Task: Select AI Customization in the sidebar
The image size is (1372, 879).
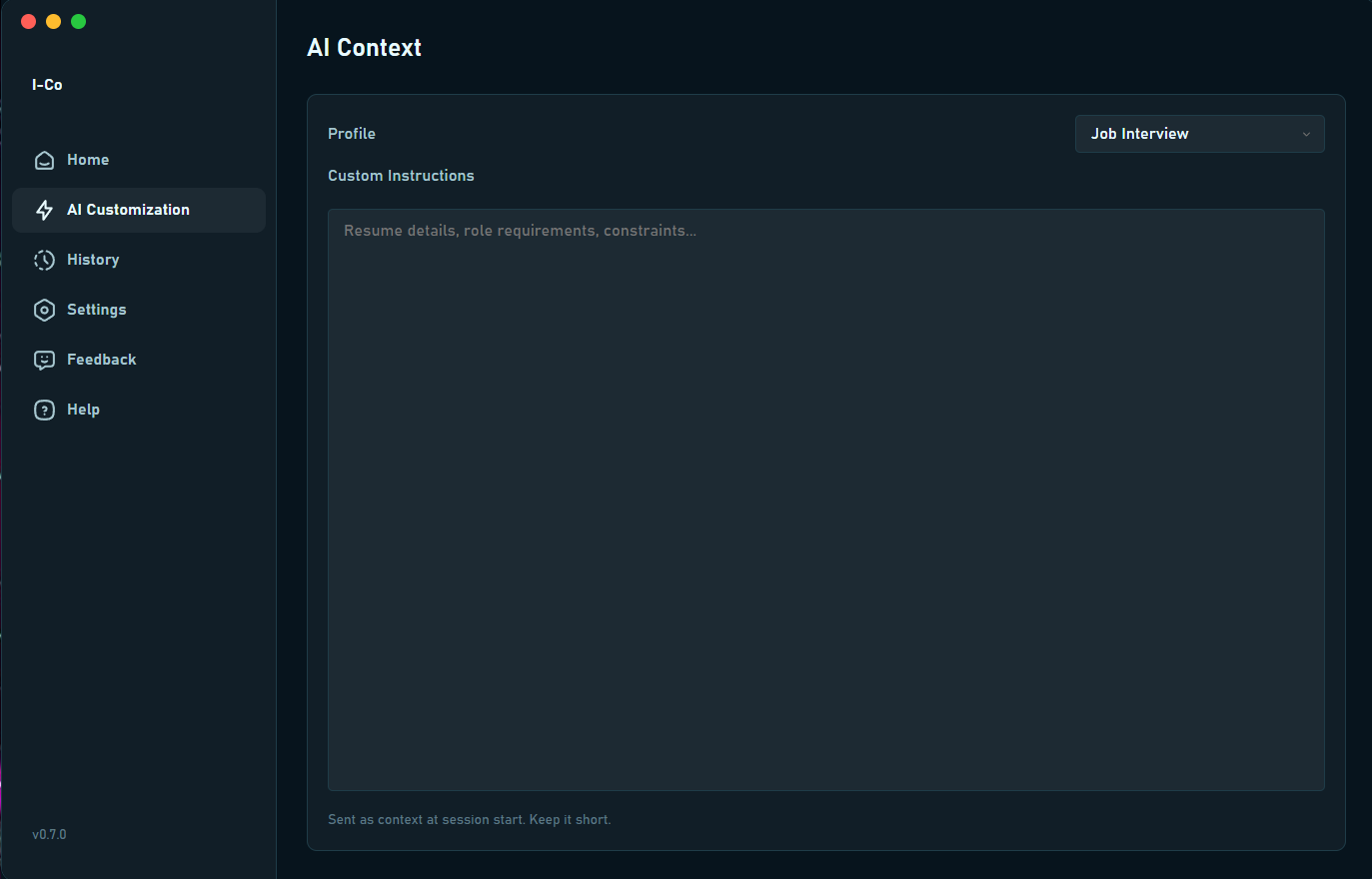Action: [139, 210]
